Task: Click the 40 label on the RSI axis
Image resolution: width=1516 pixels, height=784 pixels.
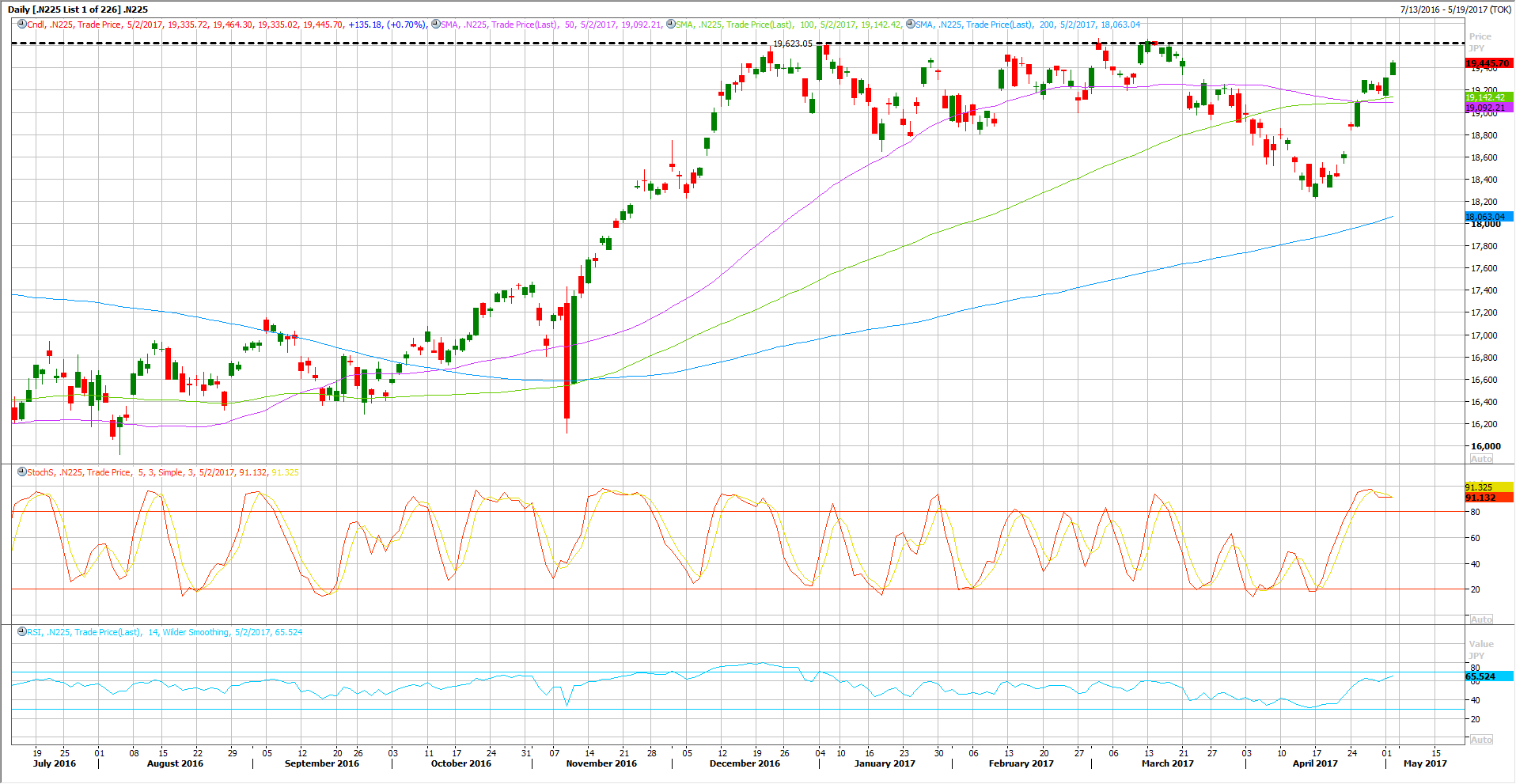Action: (x=1475, y=700)
